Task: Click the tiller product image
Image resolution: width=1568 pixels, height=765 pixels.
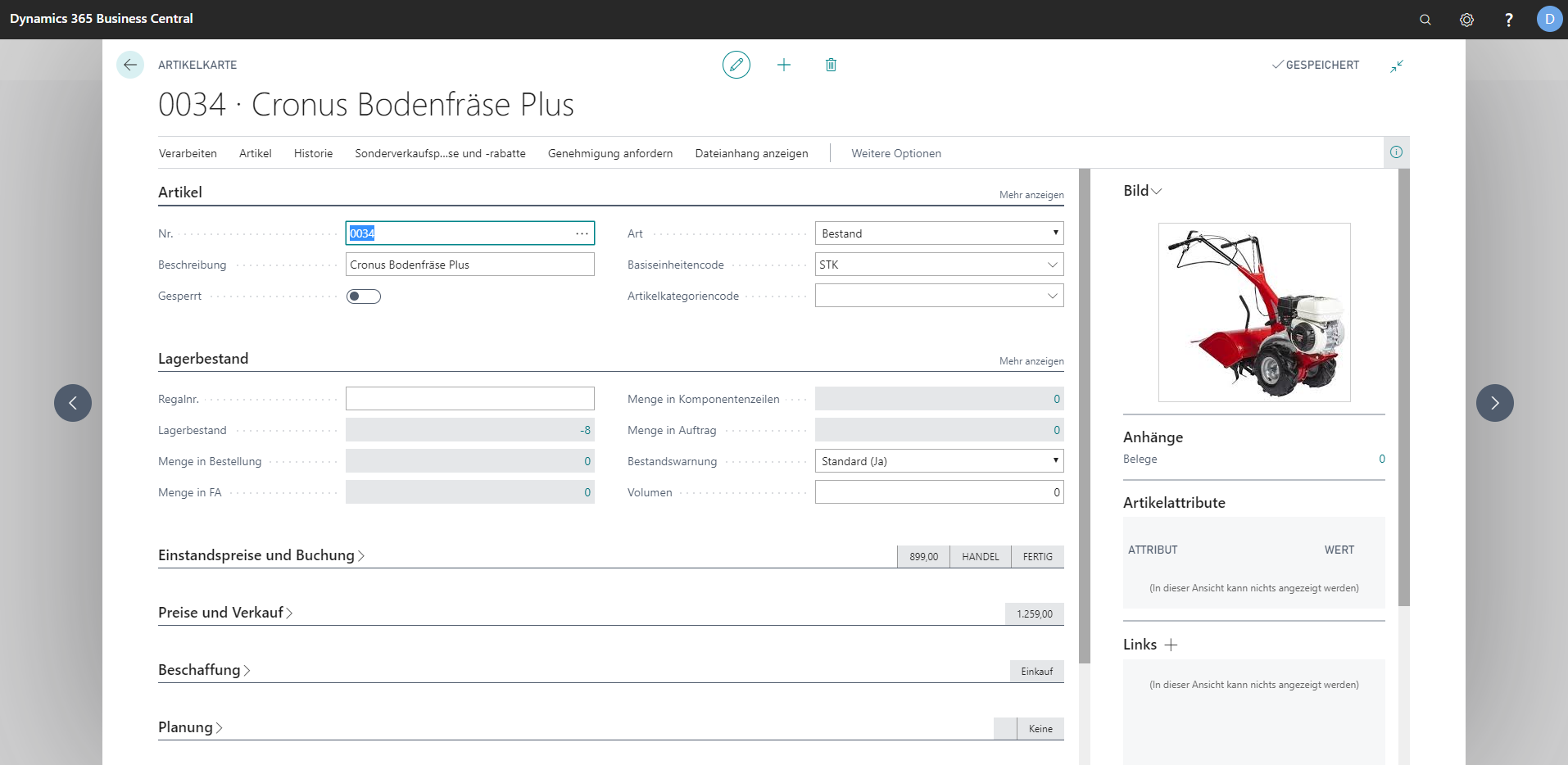Action: (x=1254, y=312)
